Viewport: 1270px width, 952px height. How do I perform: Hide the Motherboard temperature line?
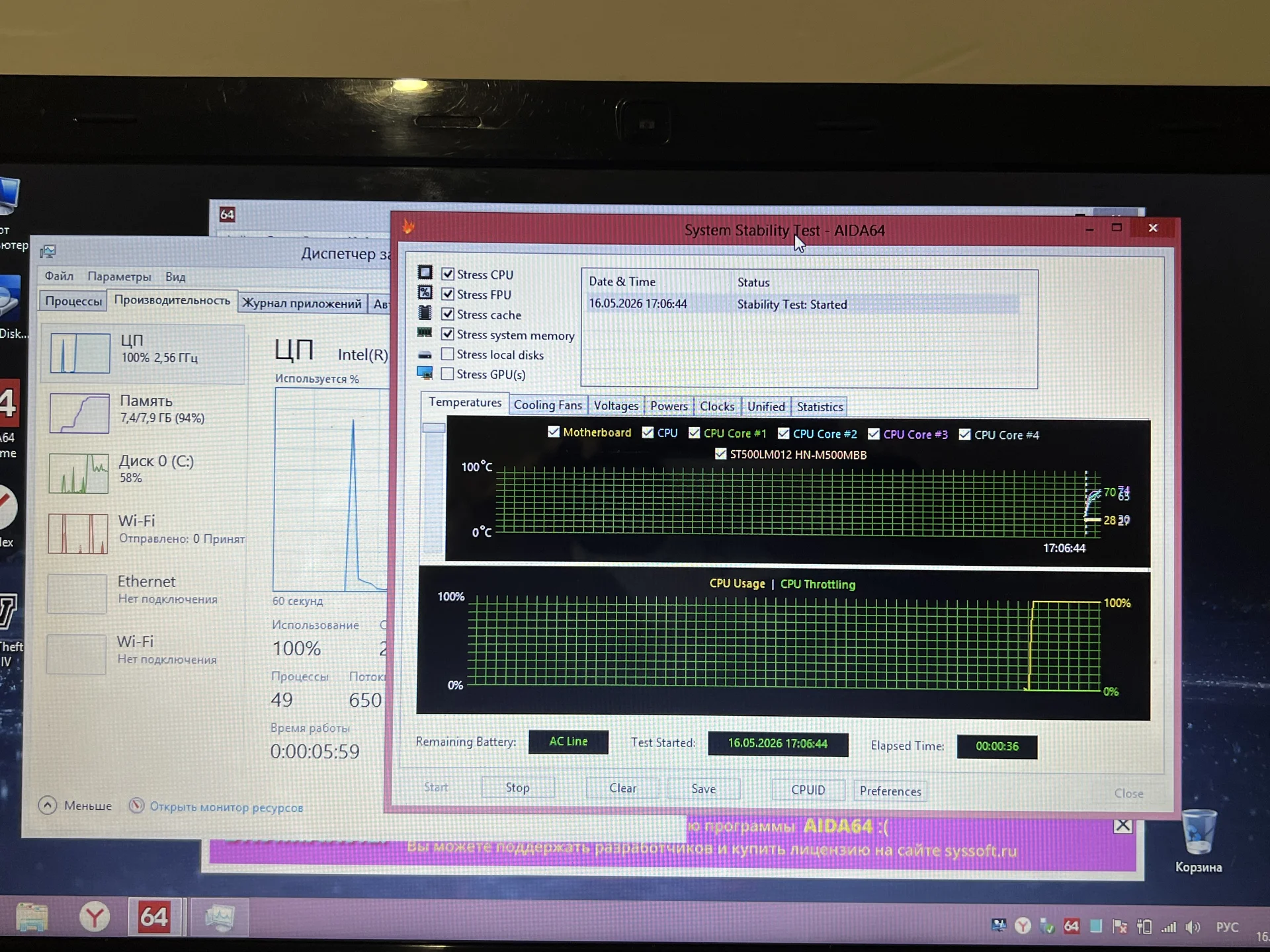(x=554, y=432)
